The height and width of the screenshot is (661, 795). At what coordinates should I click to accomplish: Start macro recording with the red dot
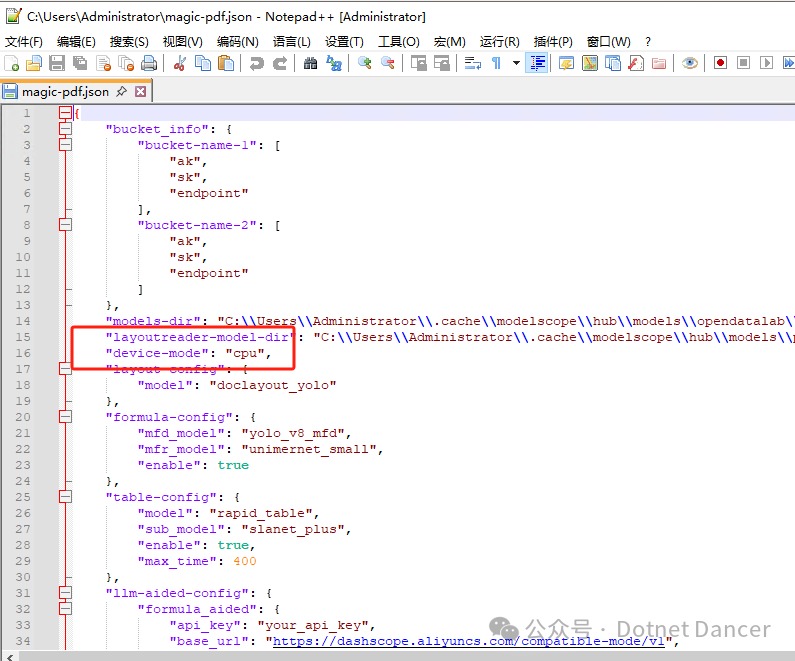[x=720, y=63]
